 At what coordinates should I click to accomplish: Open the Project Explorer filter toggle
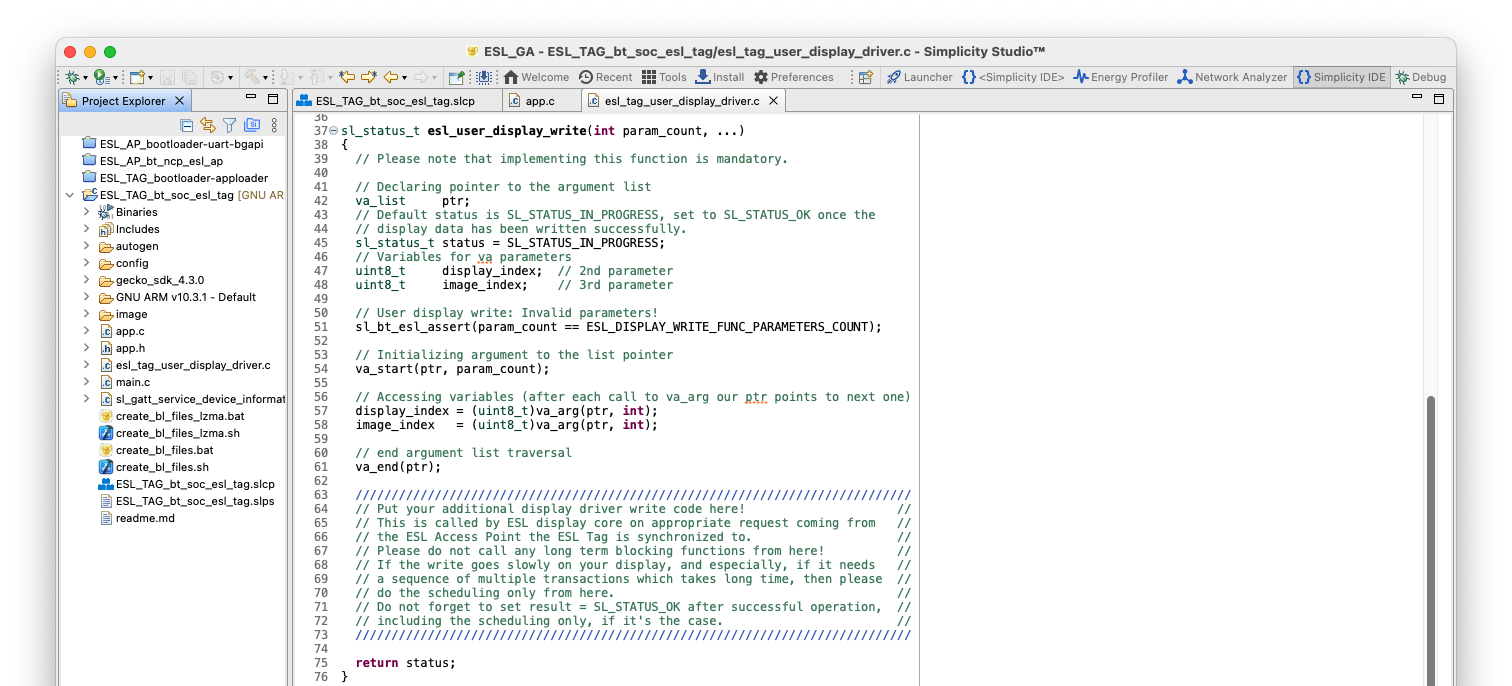click(x=228, y=125)
